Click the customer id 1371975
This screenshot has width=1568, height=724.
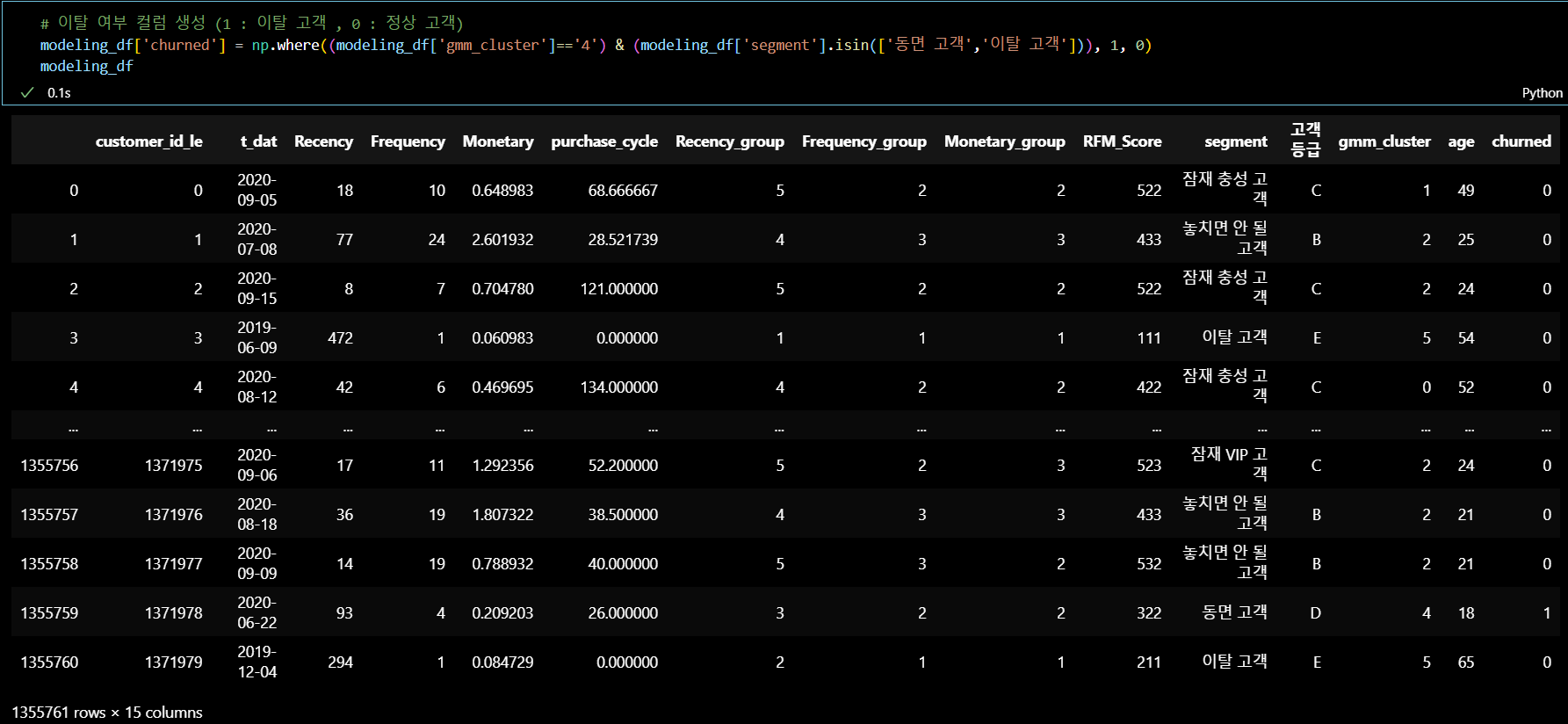[x=173, y=466]
